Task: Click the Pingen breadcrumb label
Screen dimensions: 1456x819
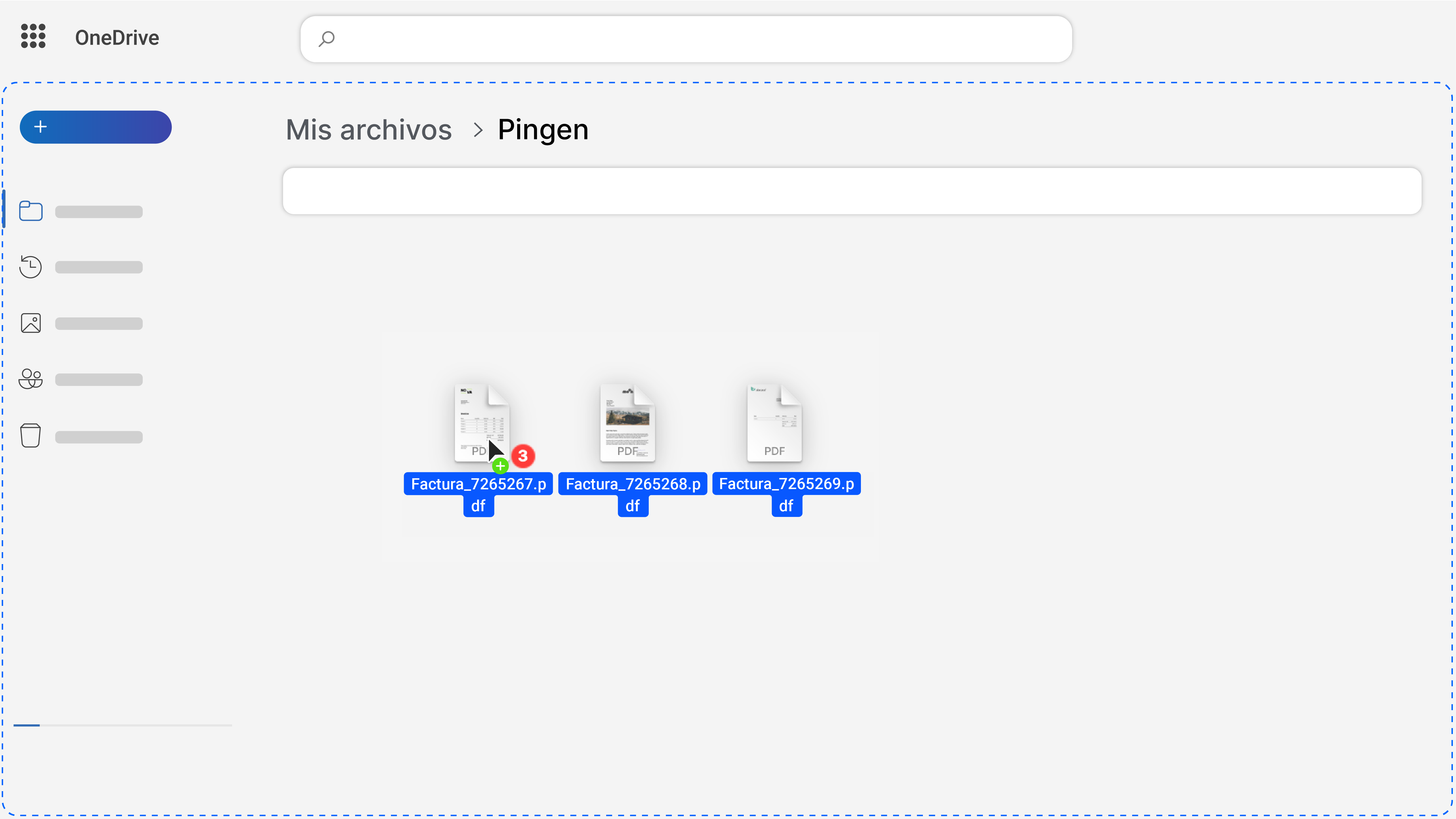Action: (542, 130)
